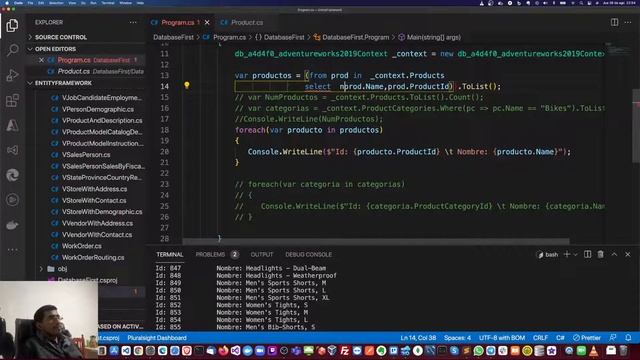The image size is (640, 360).
Task: Open VLC from the Dock
Action: [x=593, y=351]
